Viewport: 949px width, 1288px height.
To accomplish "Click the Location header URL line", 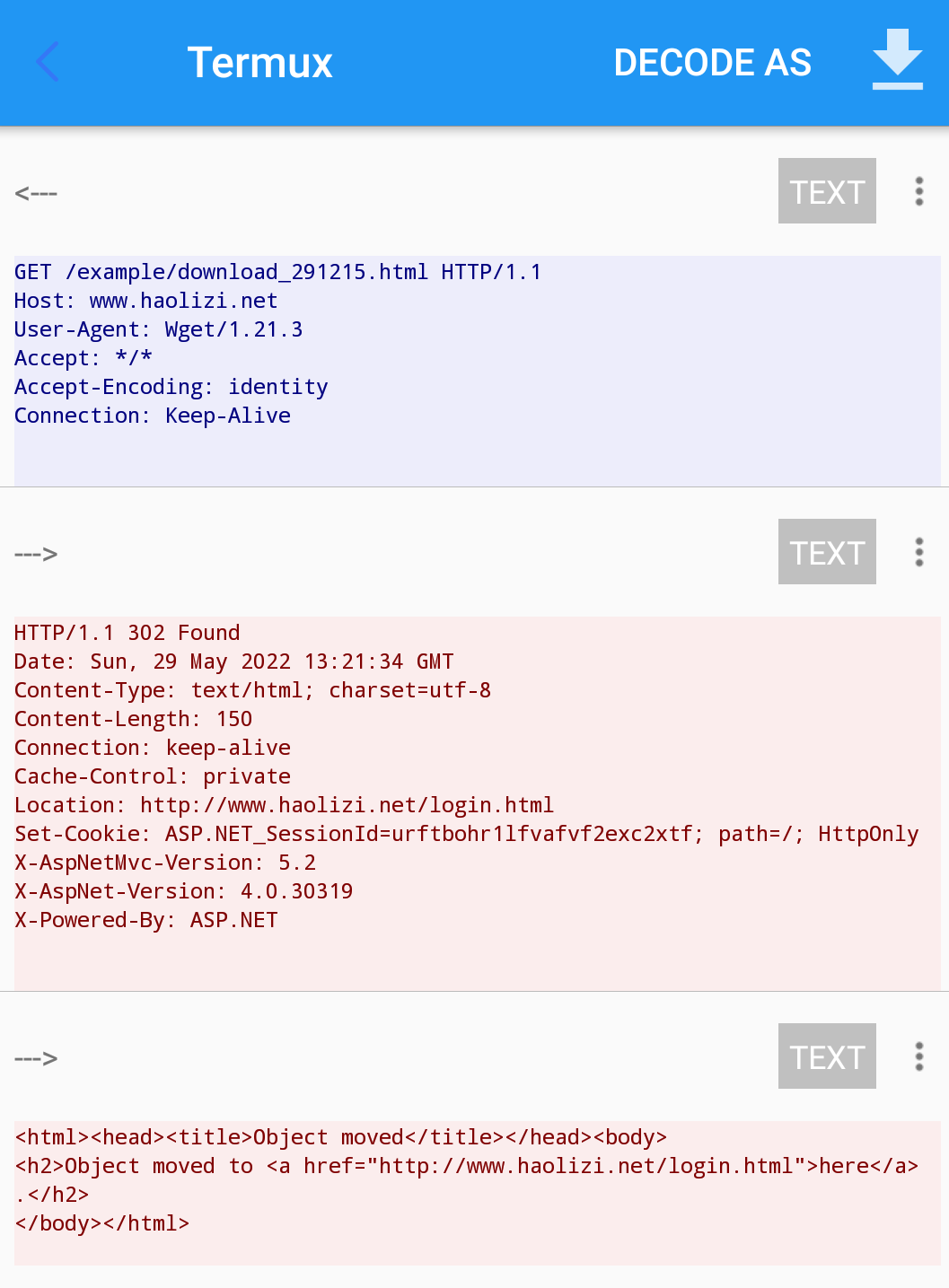I will [284, 805].
